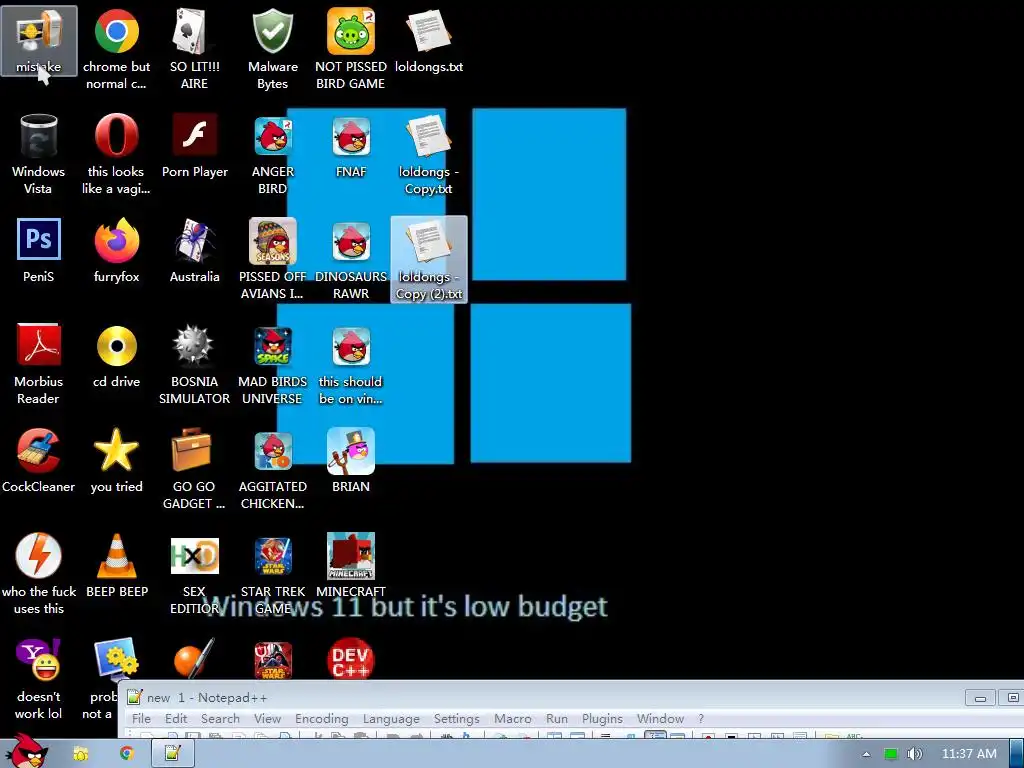The image size is (1024, 768).
Task: Select the Photoshop 'PeniS' icon
Action: (39, 251)
